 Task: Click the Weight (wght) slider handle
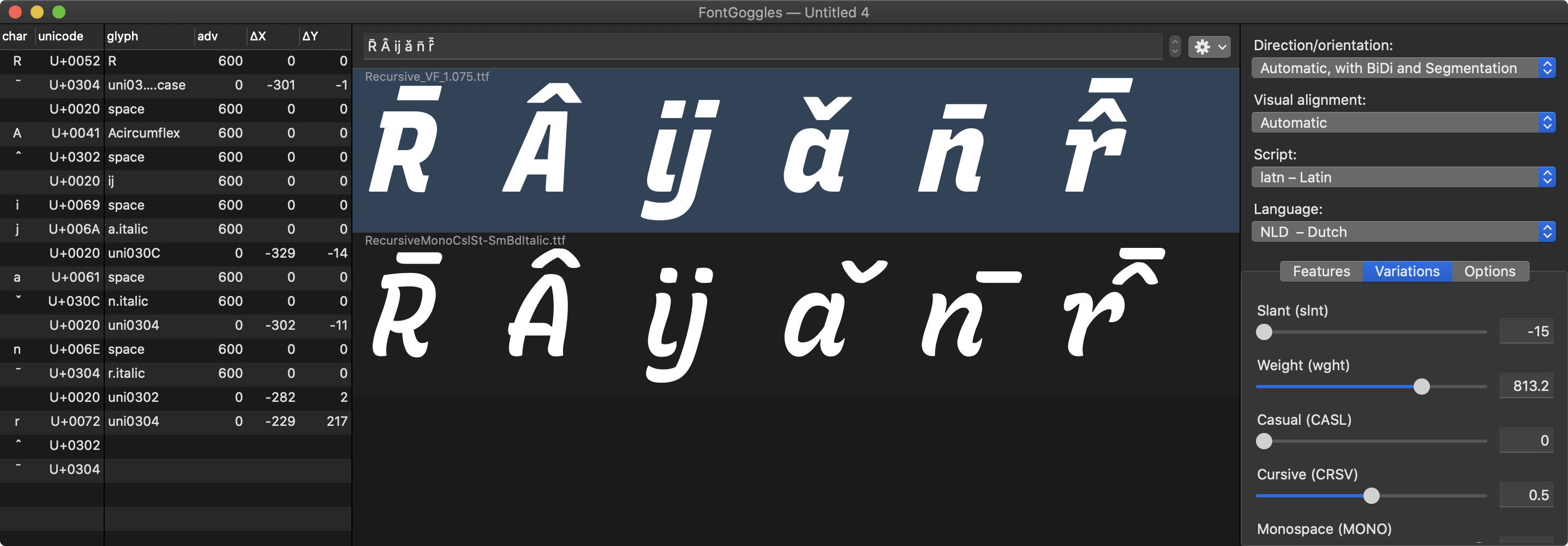pos(1421,387)
